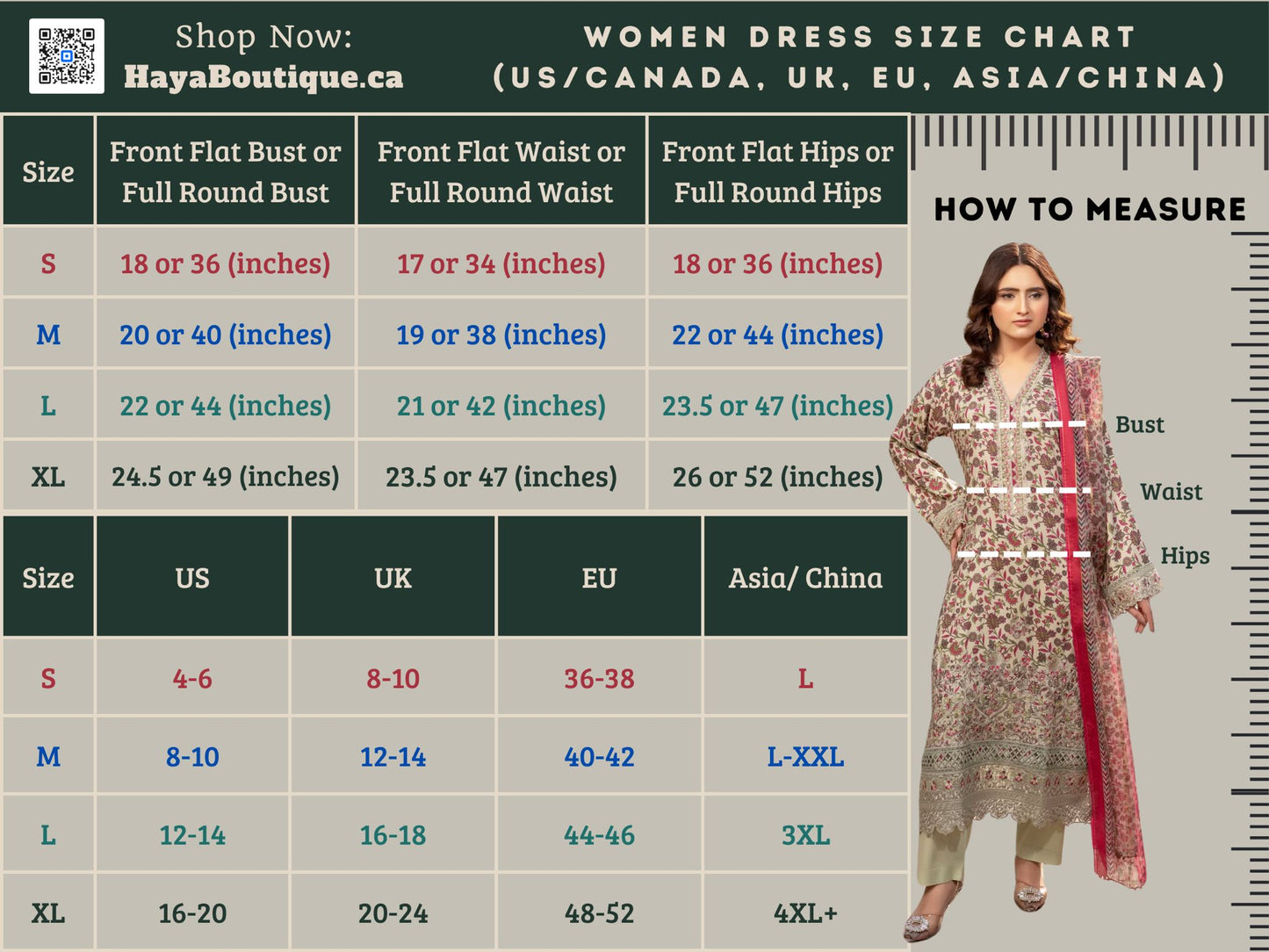Image resolution: width=1269 pixels, height=952 pixels.
Task: Click the QR code in the header
Action: pos(67,56)
